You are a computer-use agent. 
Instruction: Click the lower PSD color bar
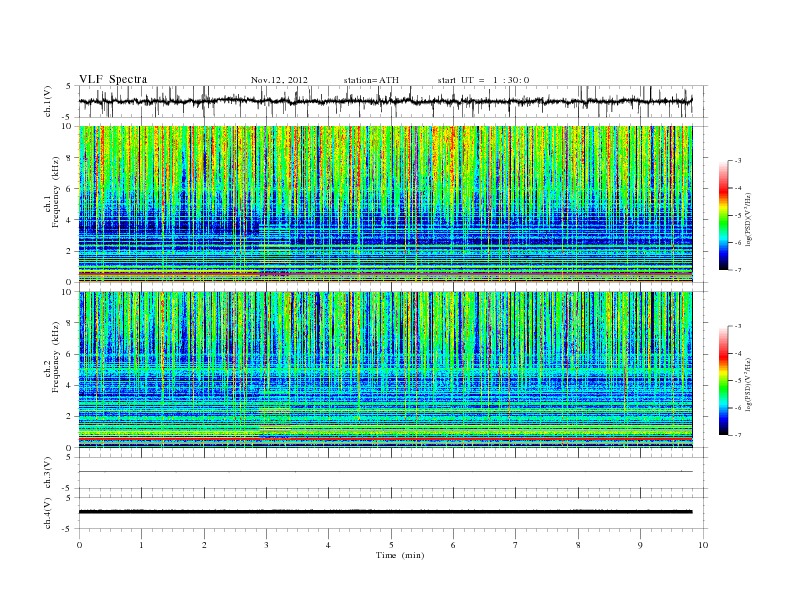point(724,381)
